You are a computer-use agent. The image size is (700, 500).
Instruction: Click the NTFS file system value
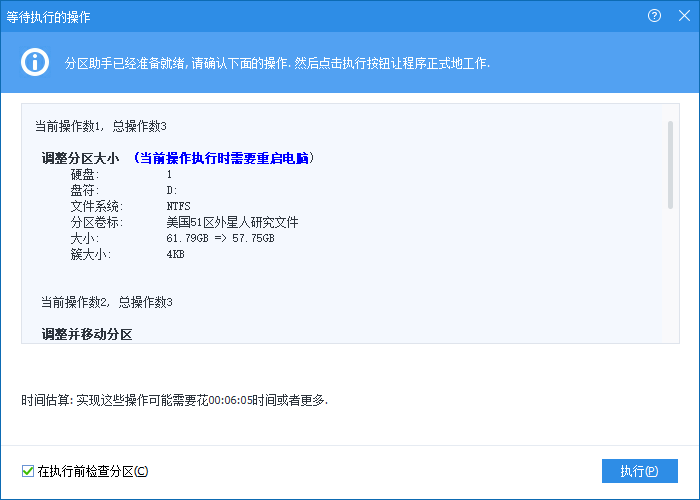[x=179, y=206]
